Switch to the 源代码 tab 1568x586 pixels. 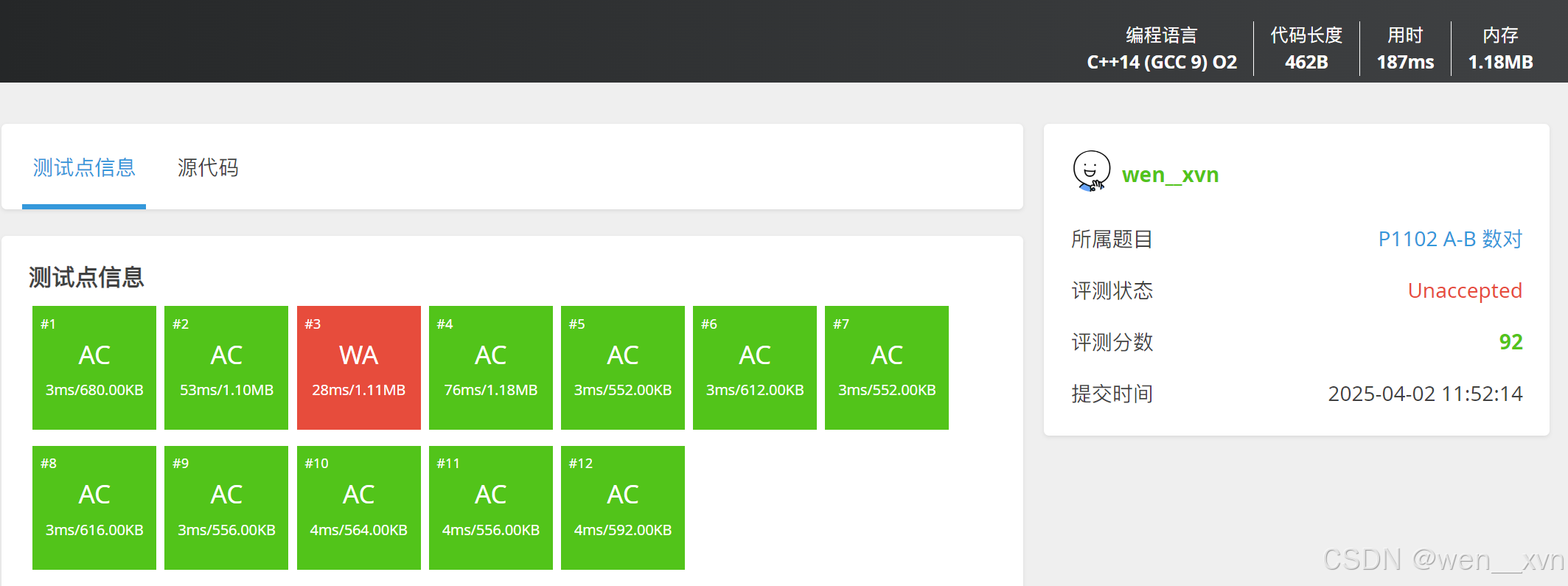(208, 167)
